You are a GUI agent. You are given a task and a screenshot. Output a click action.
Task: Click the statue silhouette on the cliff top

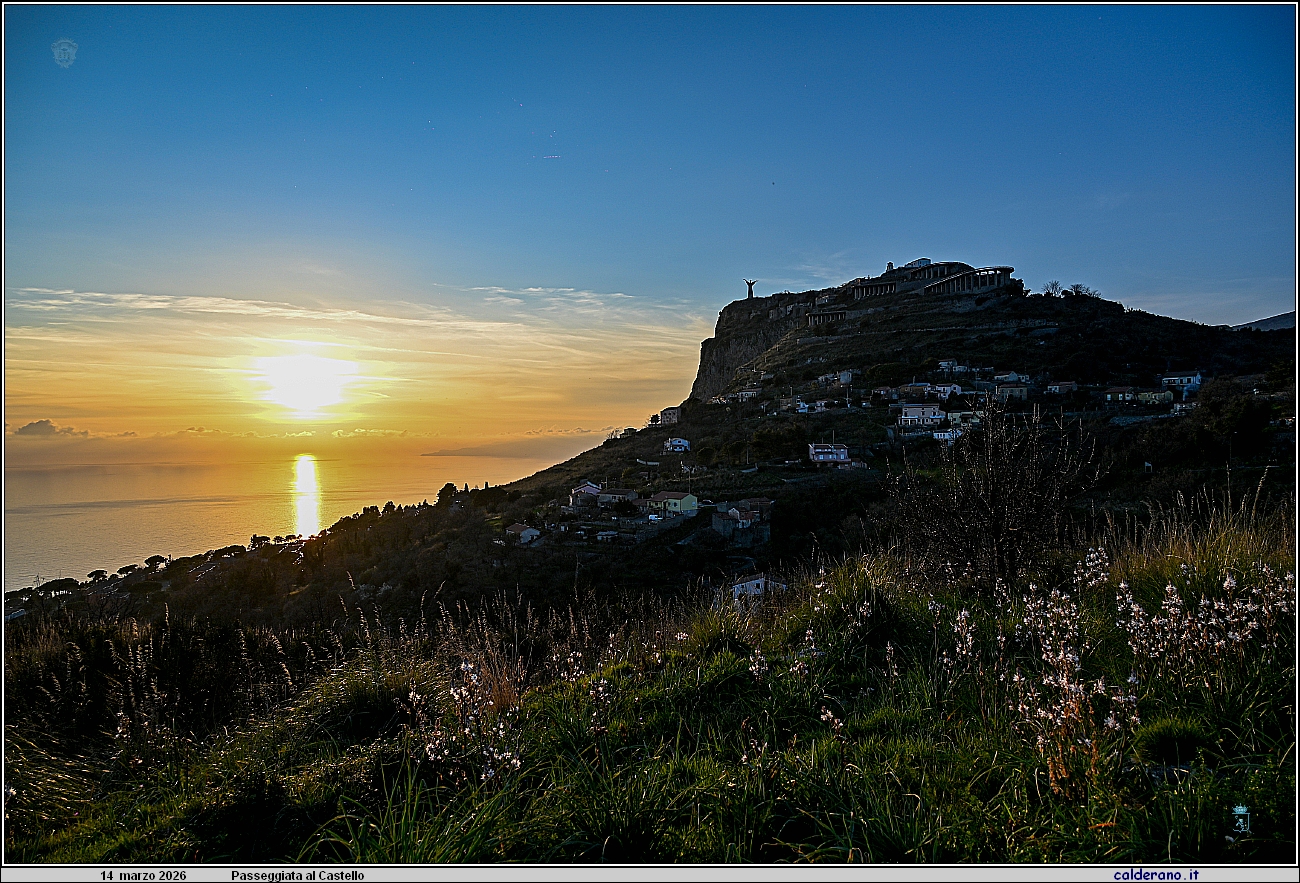(749, 288)
